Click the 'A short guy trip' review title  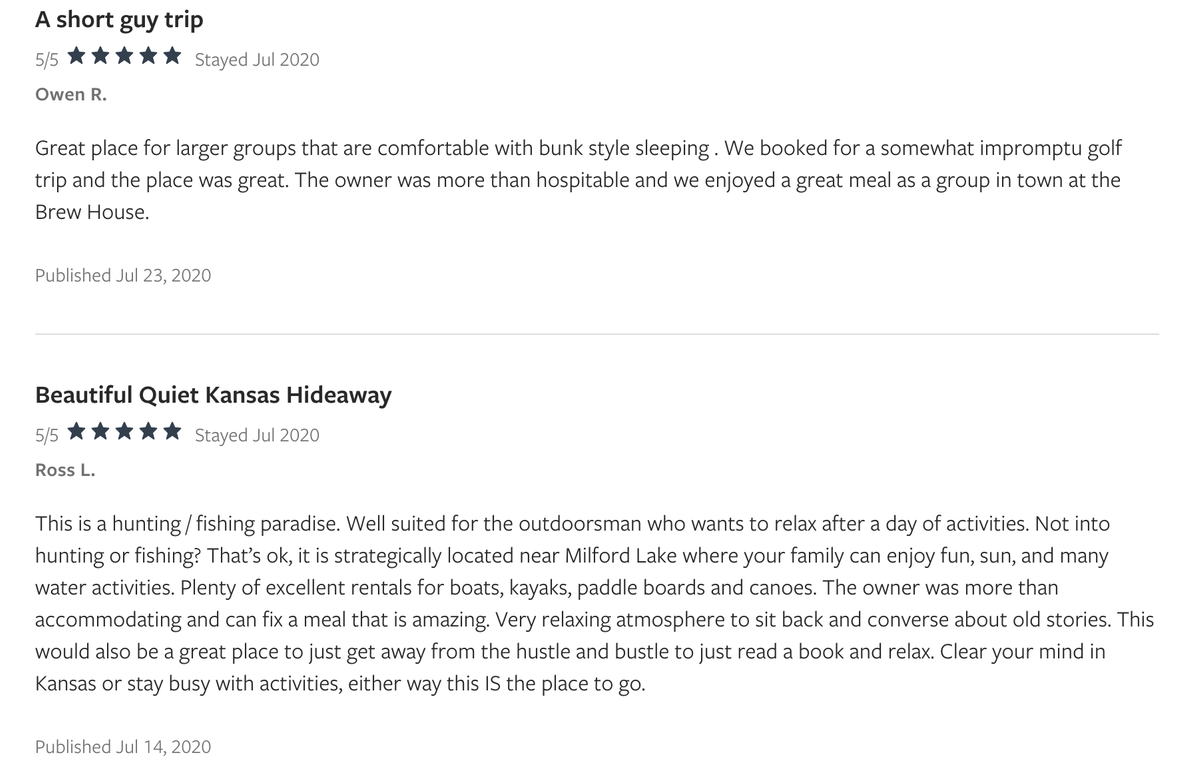119,20
